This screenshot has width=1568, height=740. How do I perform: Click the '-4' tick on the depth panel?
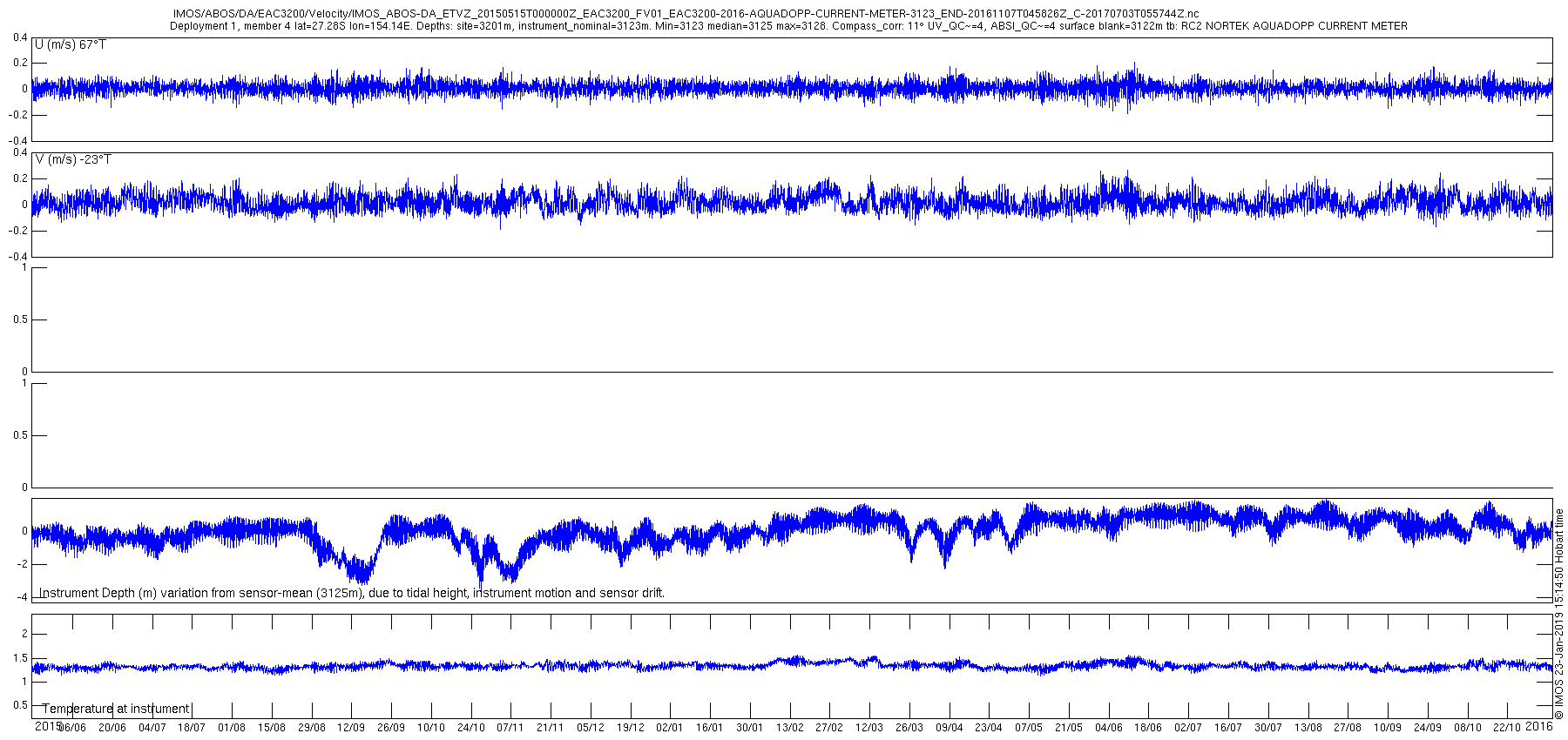22,597
